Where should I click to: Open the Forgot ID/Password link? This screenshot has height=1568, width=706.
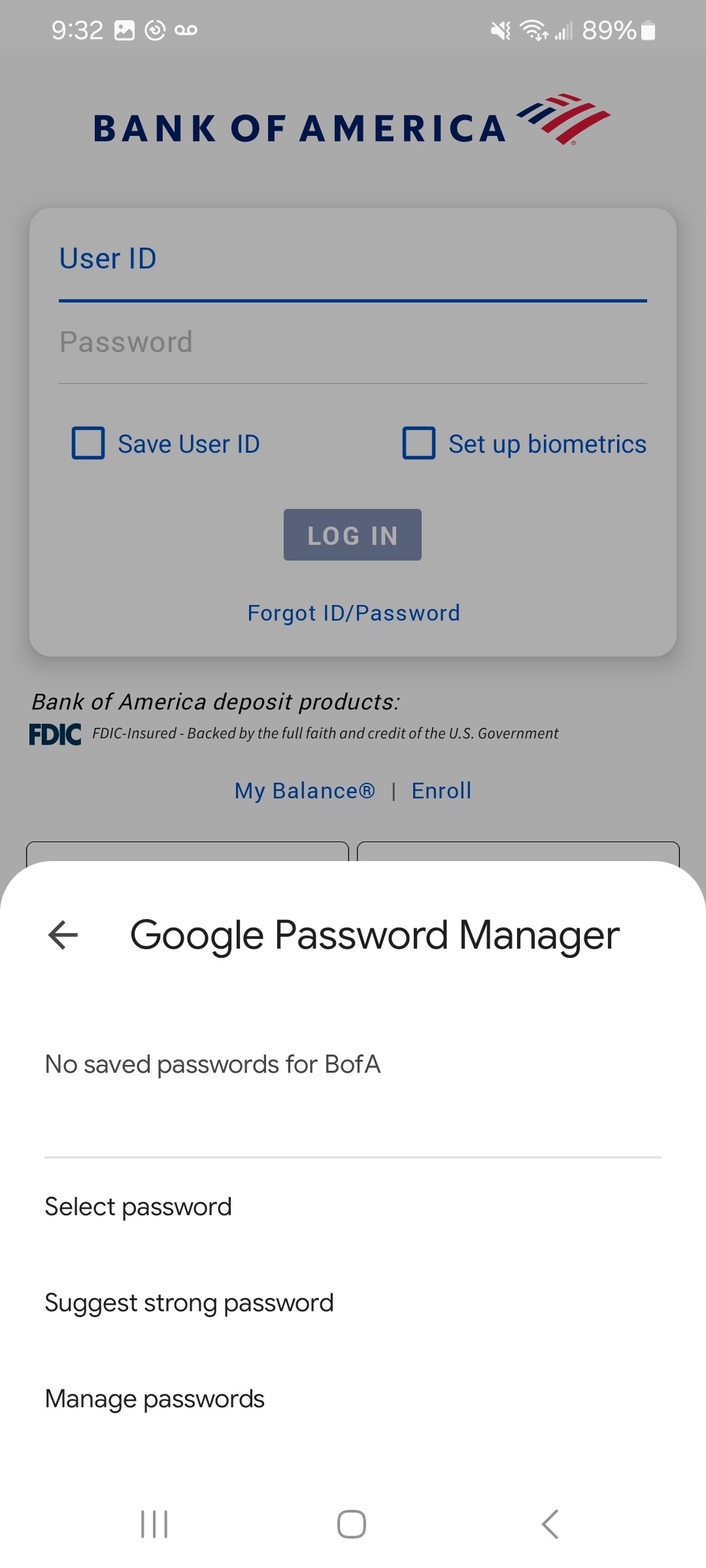pyautogui.click(x=353, y=613)
